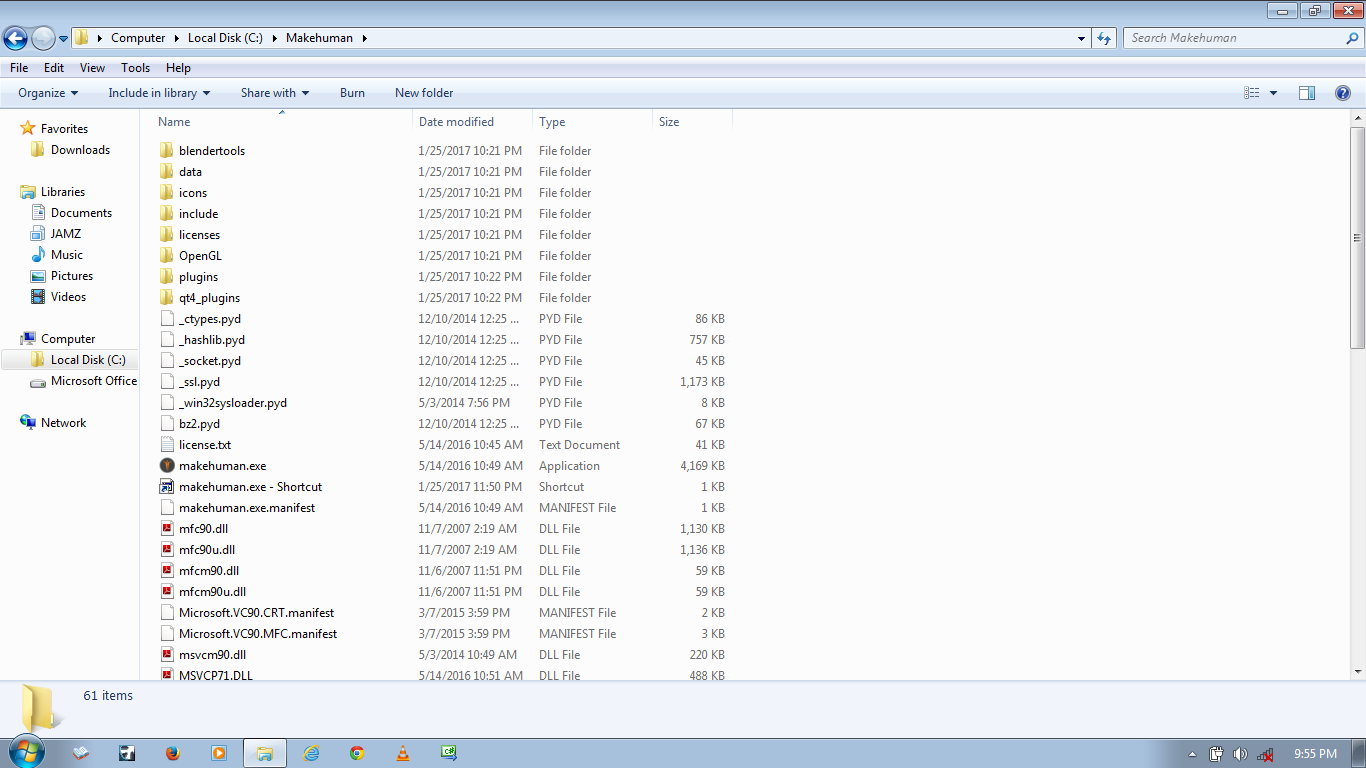Select Pictures library

pyautogui.click(x=72, y=276)
